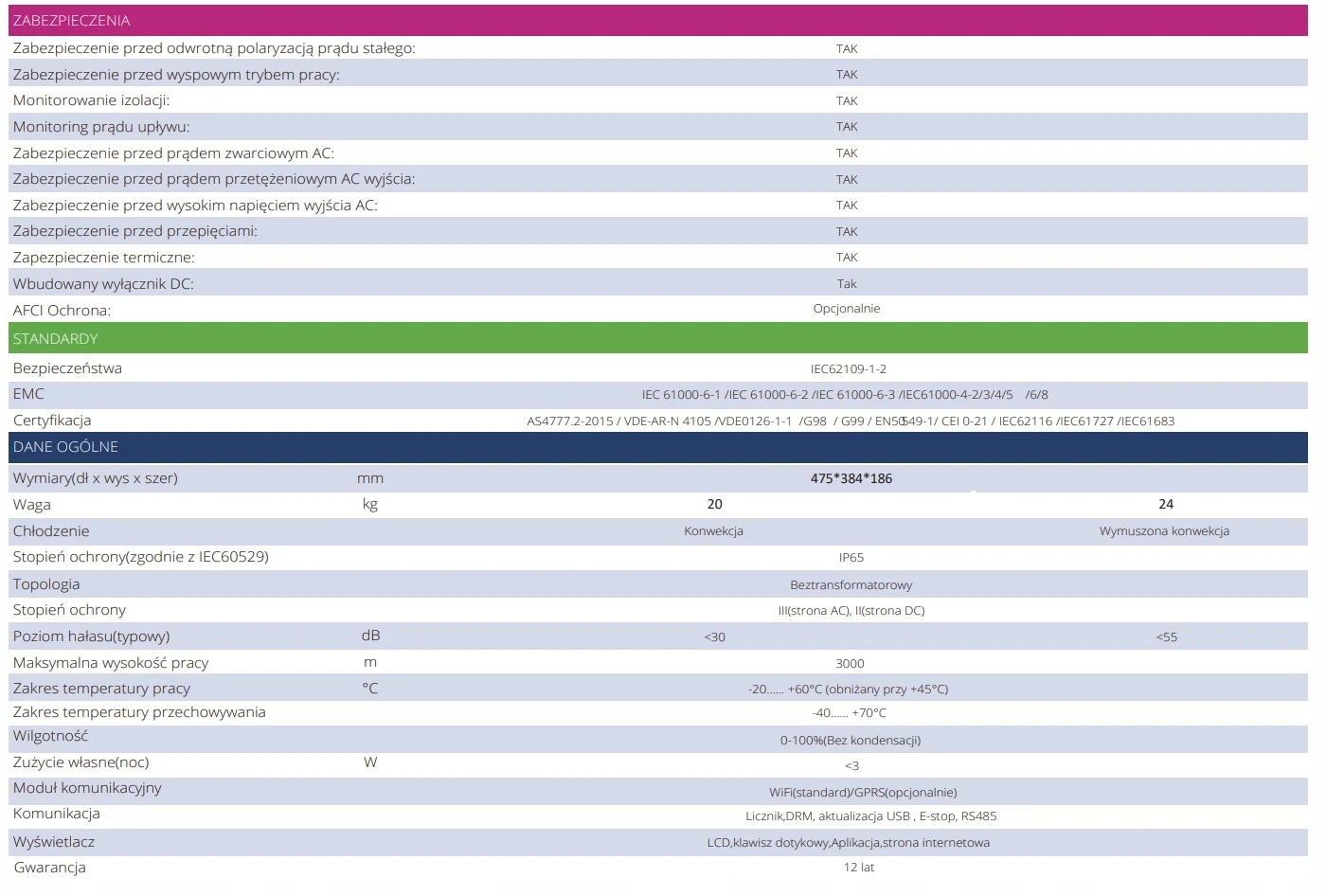
Task: Click the 'prądem zwarciowym AC' protection label
Action: tap(173, 153)
